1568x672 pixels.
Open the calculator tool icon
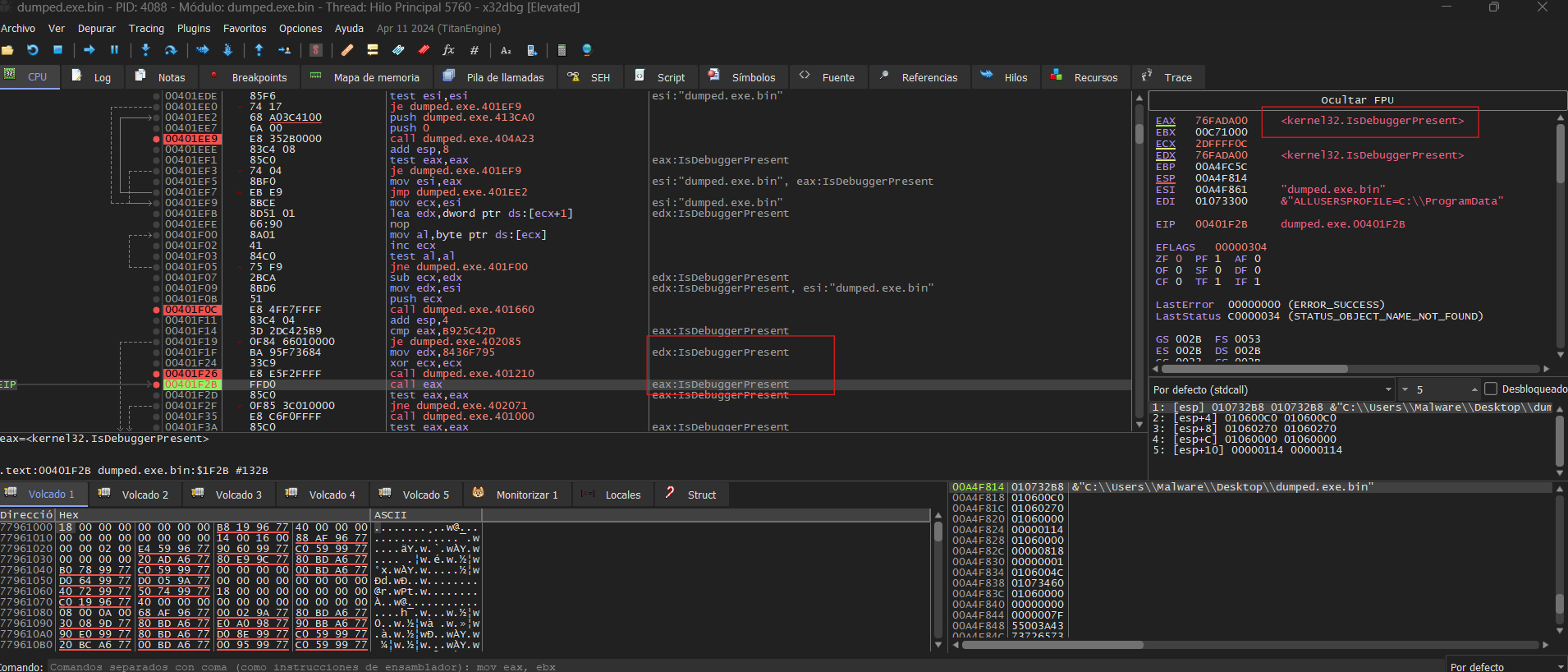562,50
